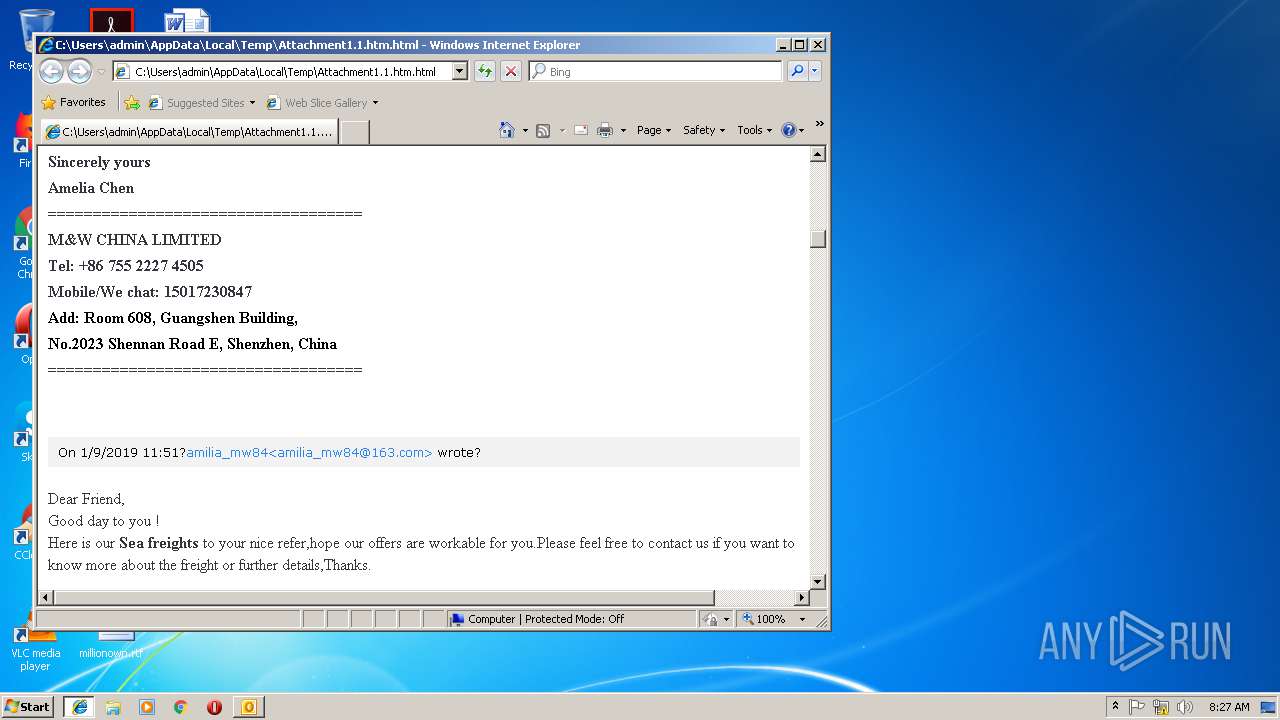Open the recent pages dropdown arrow
Image resolution: width=1280 pixels, height=720 pixels.
click(x=100, y=72)
